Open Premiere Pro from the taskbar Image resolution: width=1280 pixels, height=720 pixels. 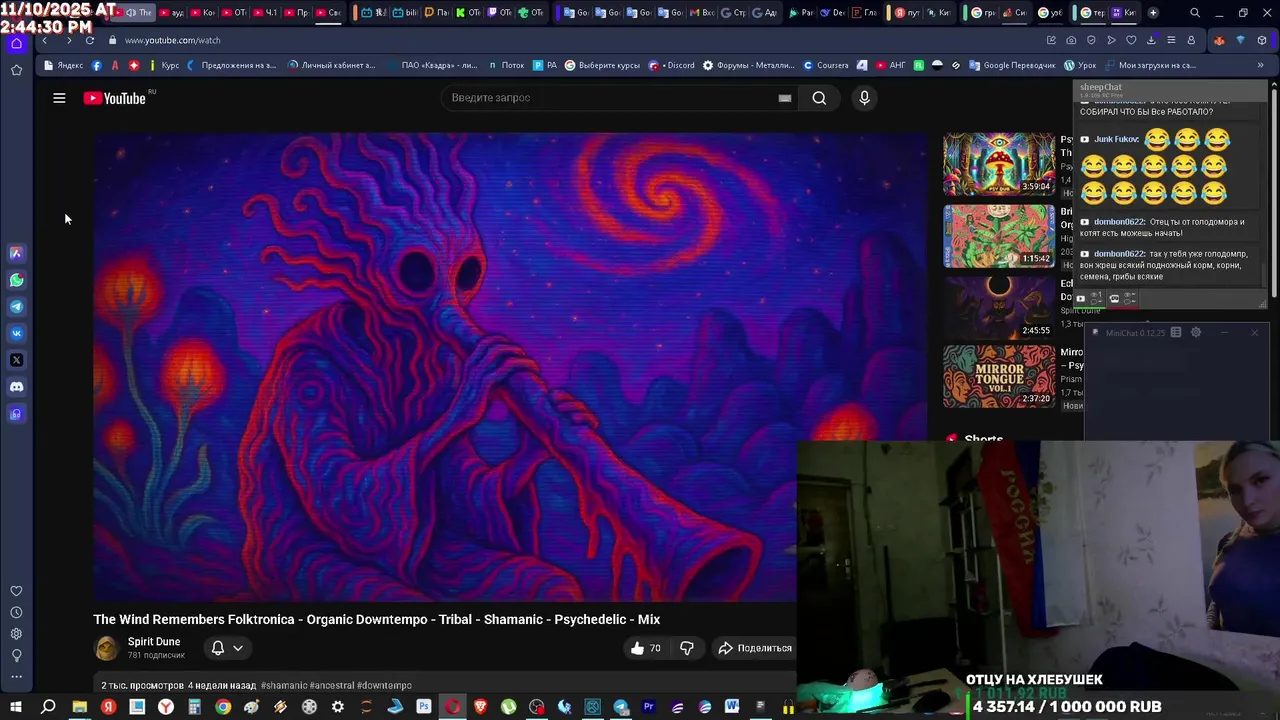click(x=648, y=707)
